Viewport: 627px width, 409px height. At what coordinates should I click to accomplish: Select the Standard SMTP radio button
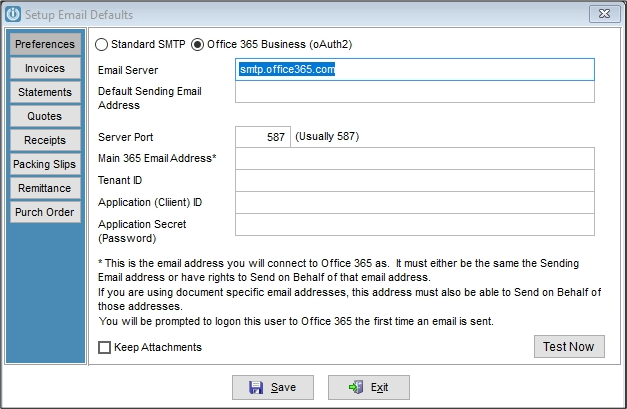pos(101,44)
